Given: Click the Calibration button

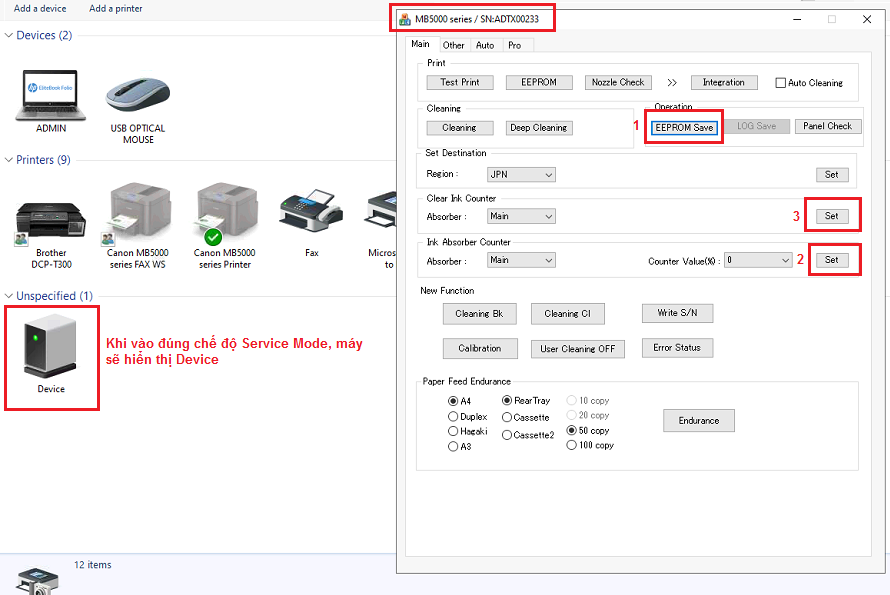Looking at the screenshot, I should point(480,349).
